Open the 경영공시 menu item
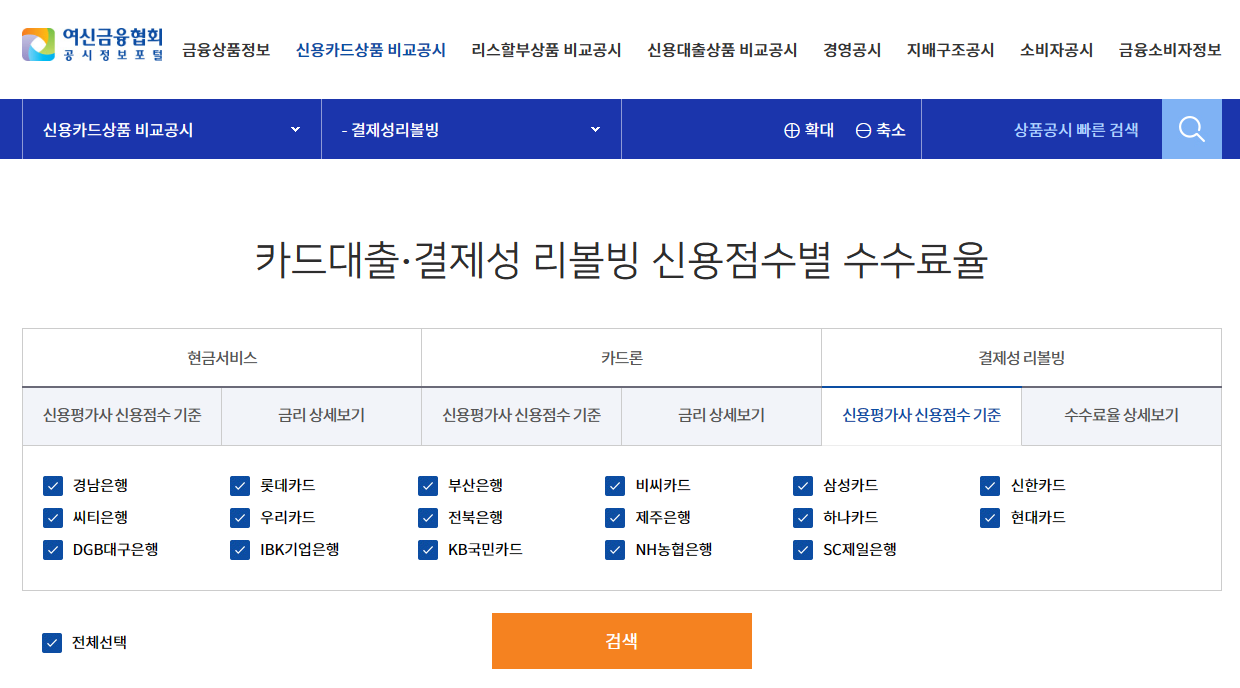1240x688 pixels. pyautogui.click(x=851, y=47)
